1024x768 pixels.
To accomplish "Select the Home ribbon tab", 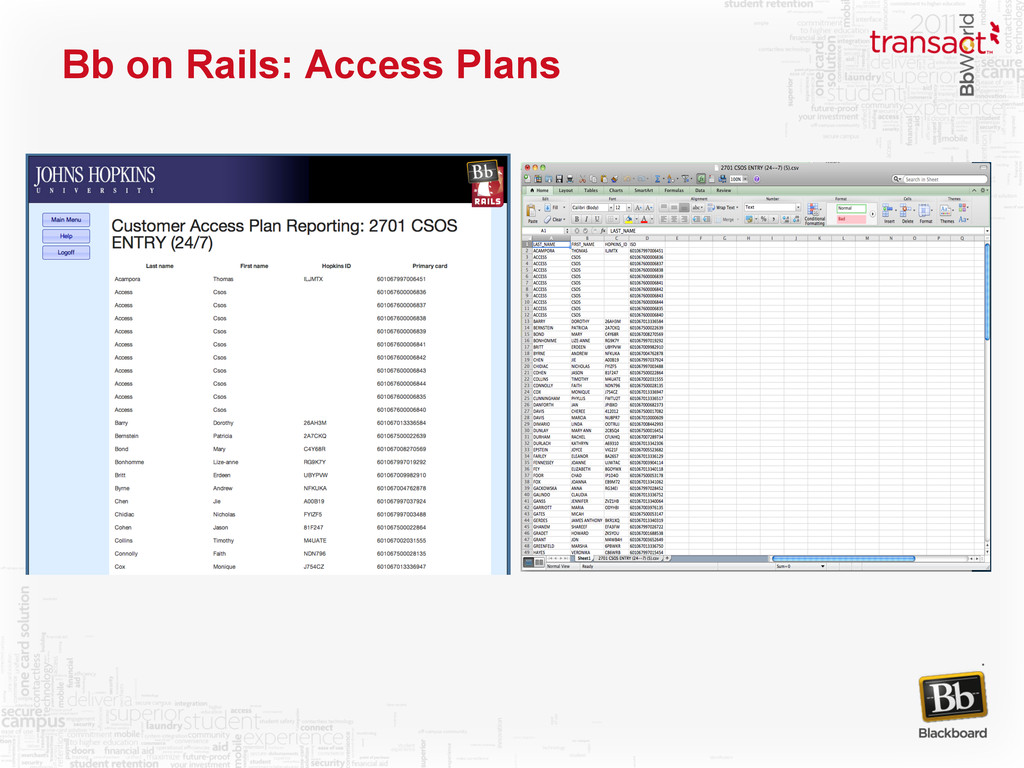I will coord(539,190).
